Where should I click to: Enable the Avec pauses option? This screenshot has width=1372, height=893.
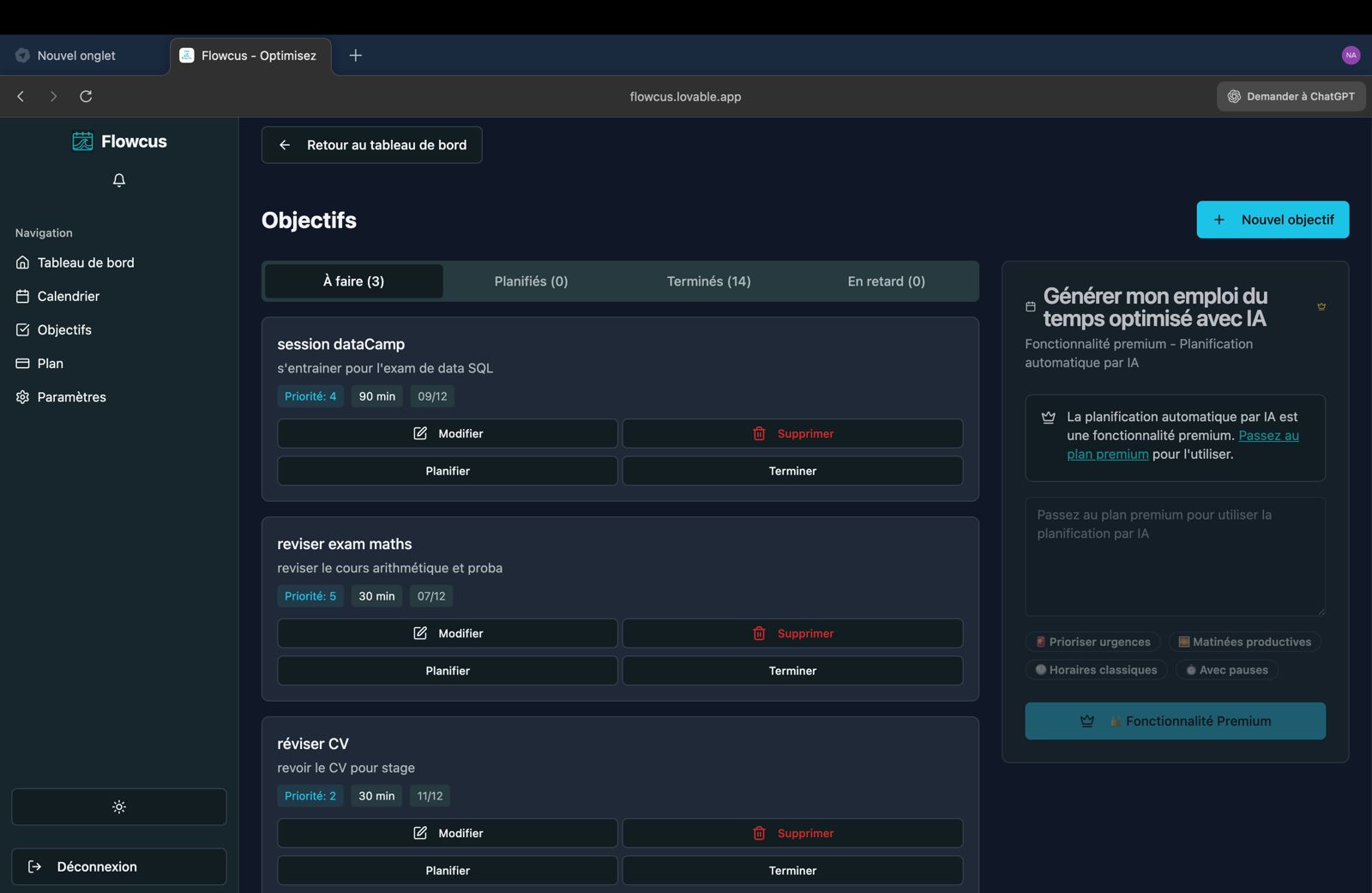point(1225,670)
